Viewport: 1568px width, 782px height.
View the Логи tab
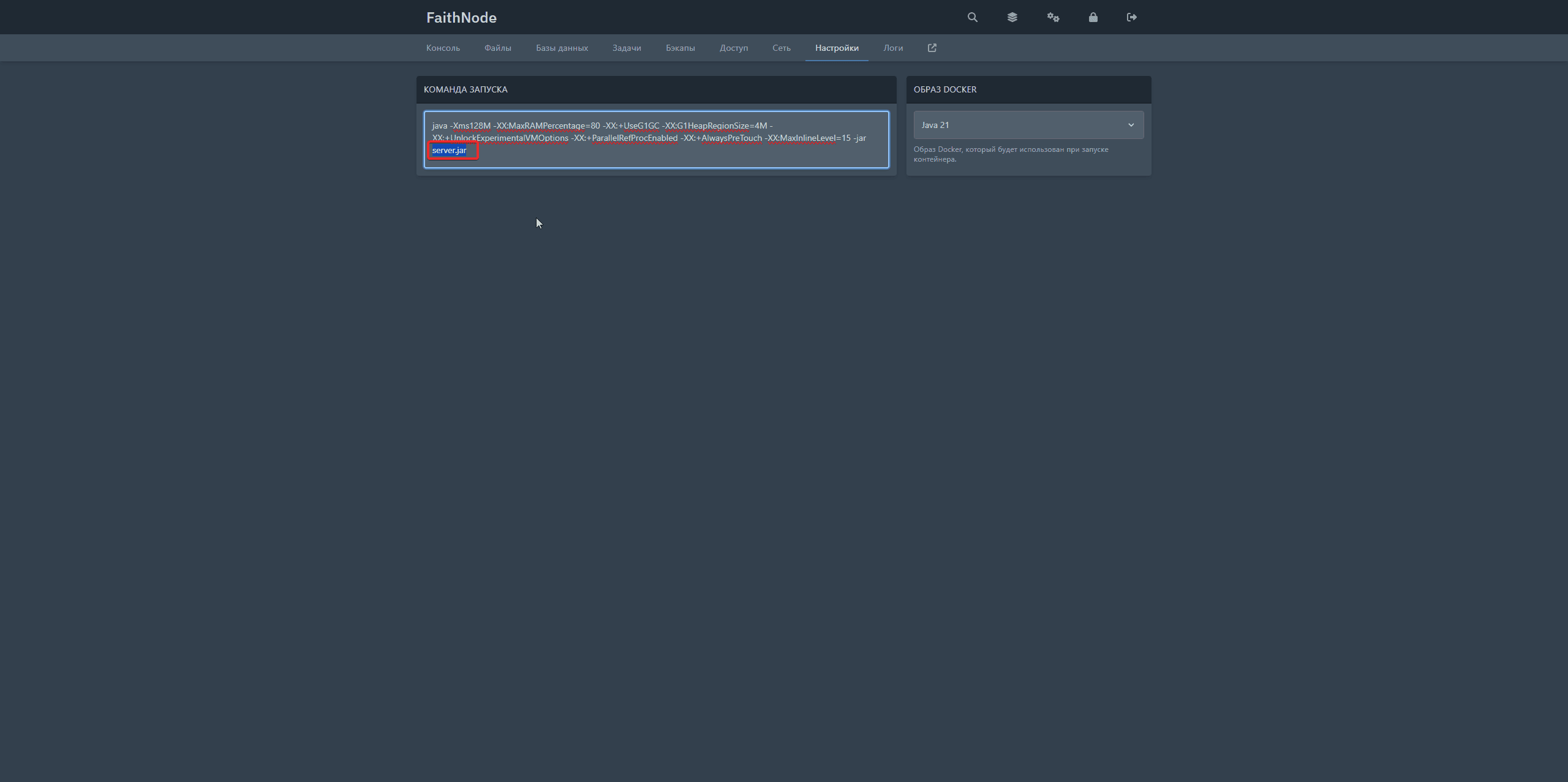click(x=893, y=48)
